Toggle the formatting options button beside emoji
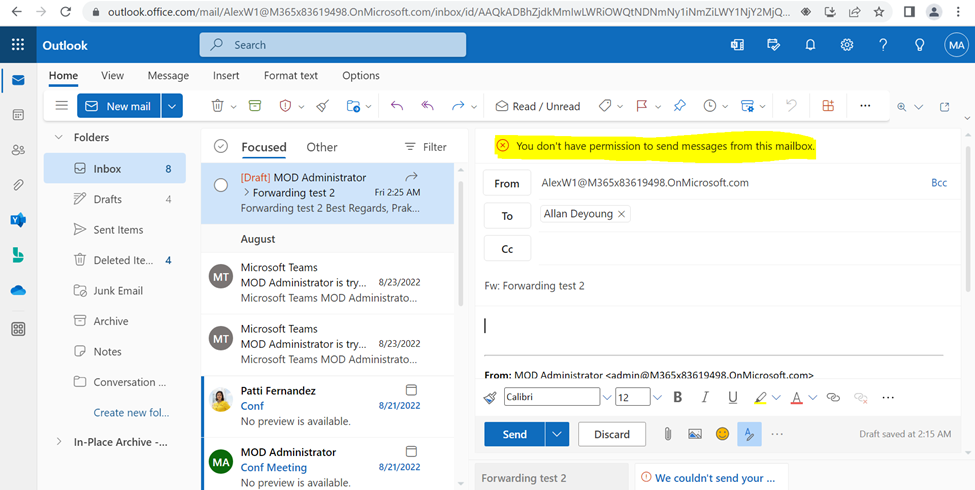 749,434
